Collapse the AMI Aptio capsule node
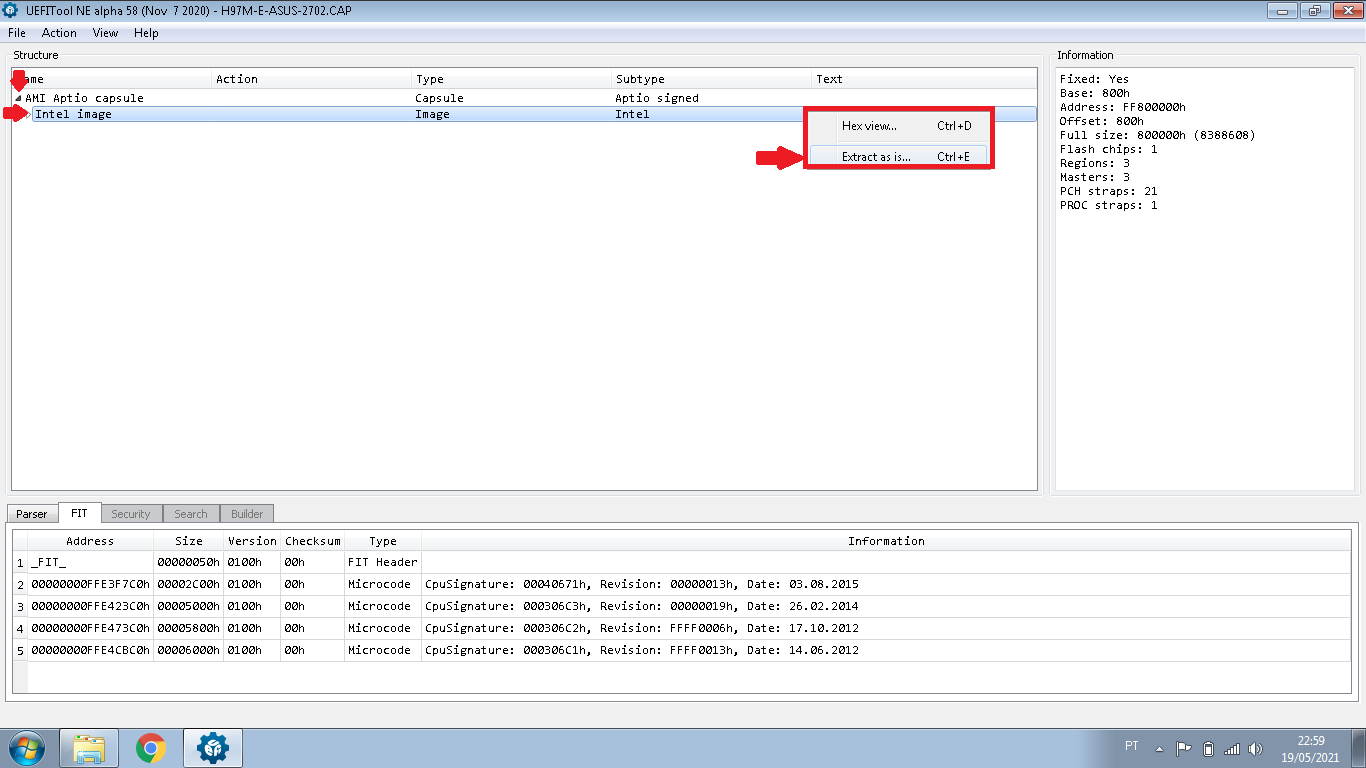The image size is (1366, 768). [x=18, y=98]
